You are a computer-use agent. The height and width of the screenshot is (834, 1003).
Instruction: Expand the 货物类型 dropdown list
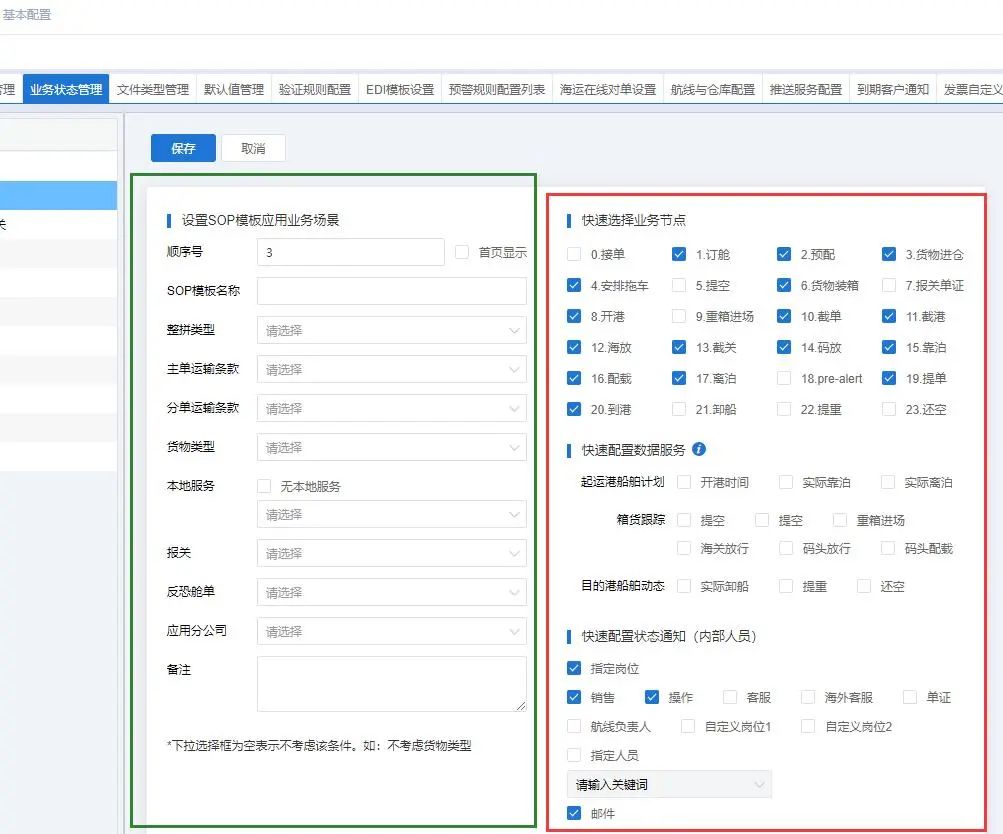391,447
